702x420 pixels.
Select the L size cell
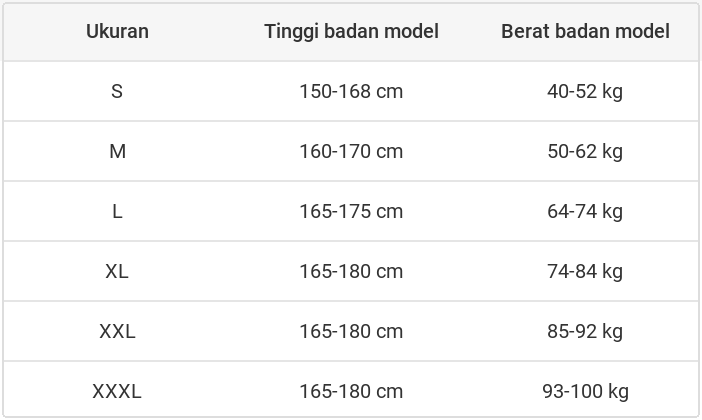pyautogui.click(x=117, y=211)
